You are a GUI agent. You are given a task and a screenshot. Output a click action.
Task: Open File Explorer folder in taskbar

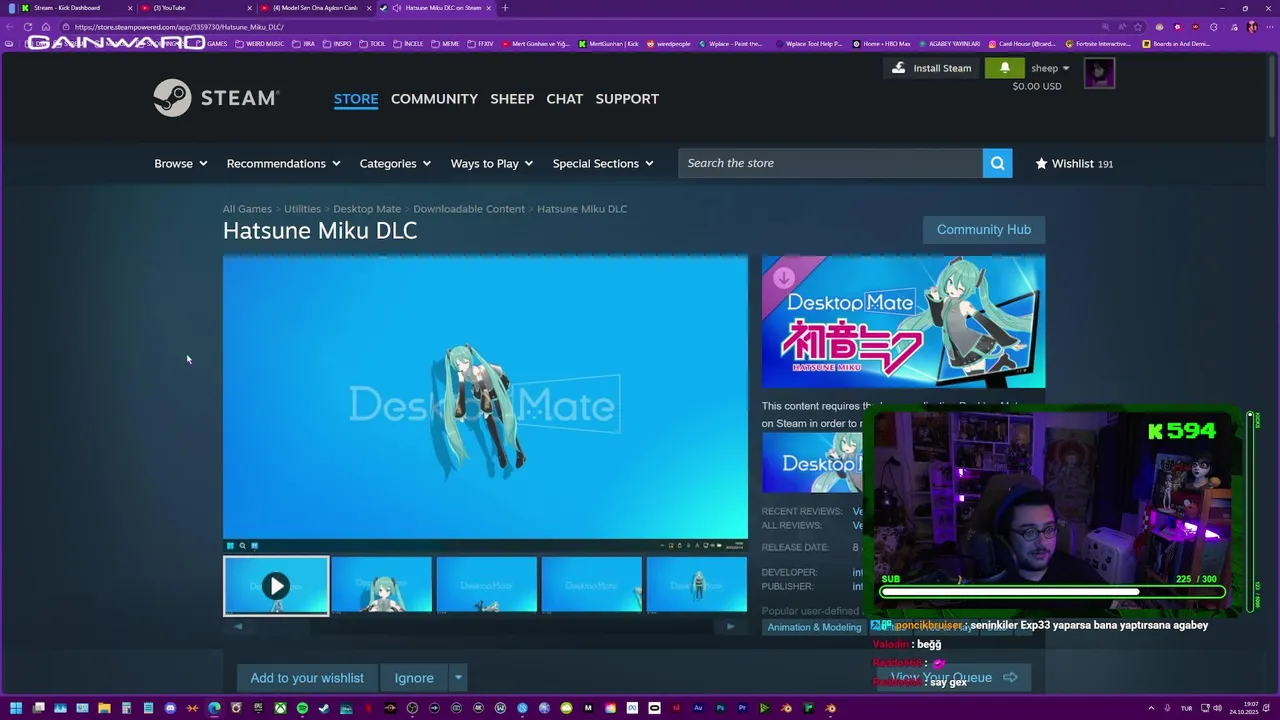pos(104,708)
